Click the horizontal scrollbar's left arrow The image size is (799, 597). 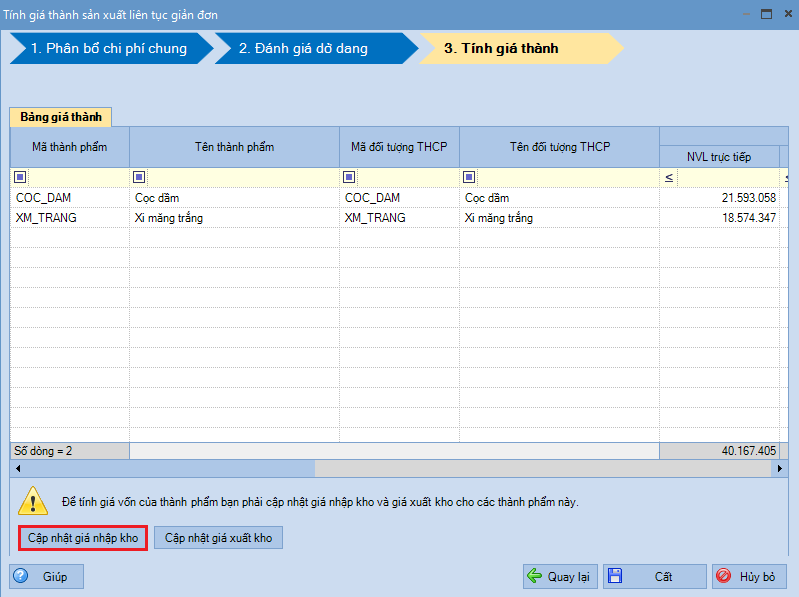pos(16,468)
